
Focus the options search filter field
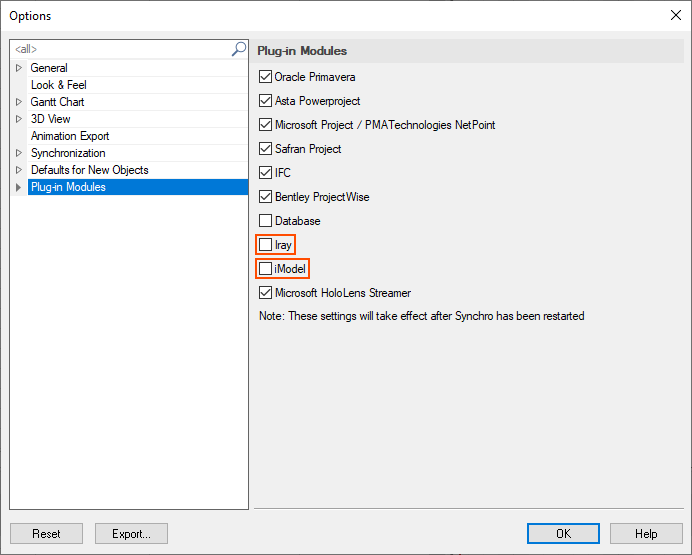coord(121,49)
